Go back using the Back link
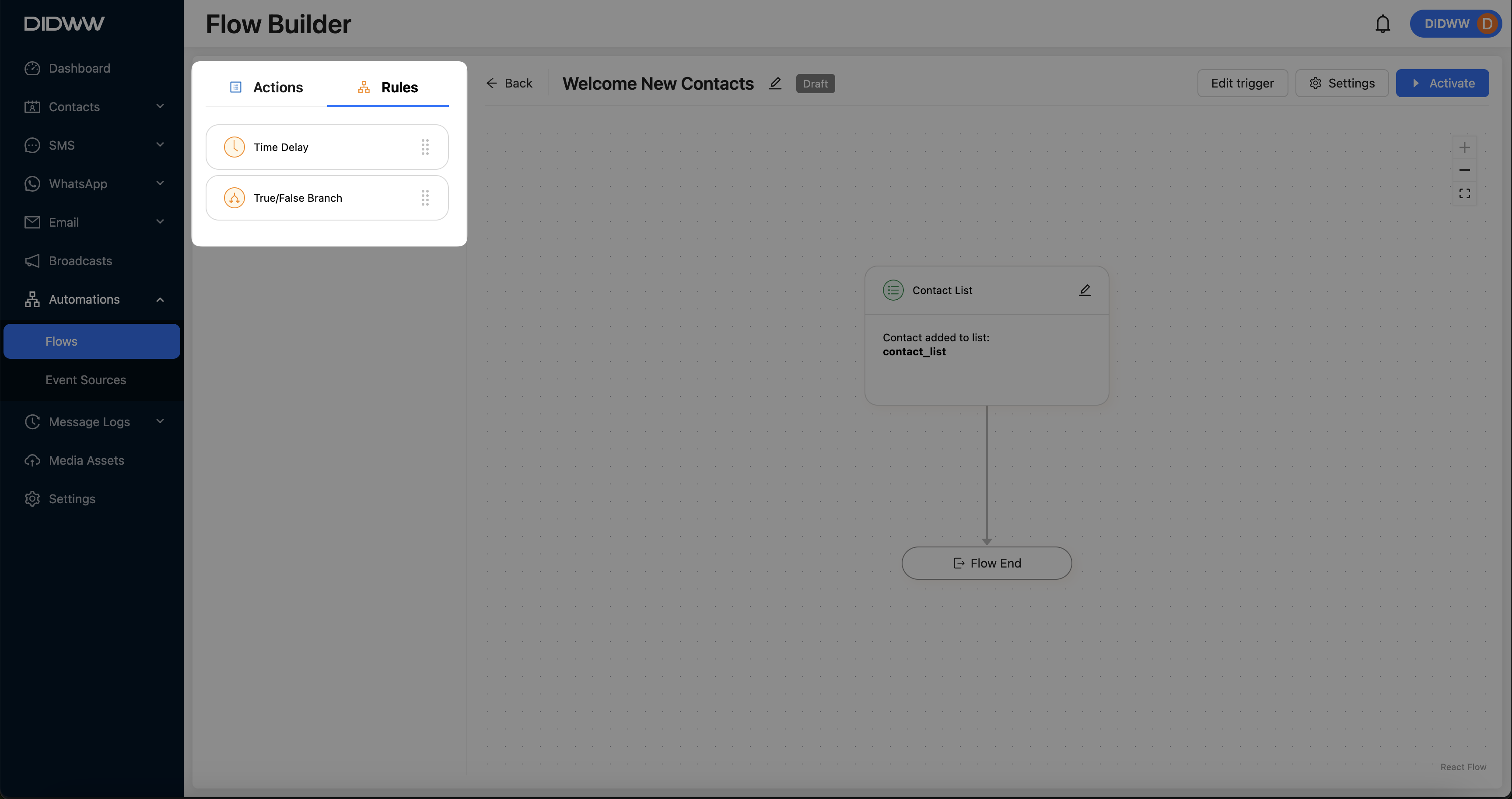 [x=509, y=84]
